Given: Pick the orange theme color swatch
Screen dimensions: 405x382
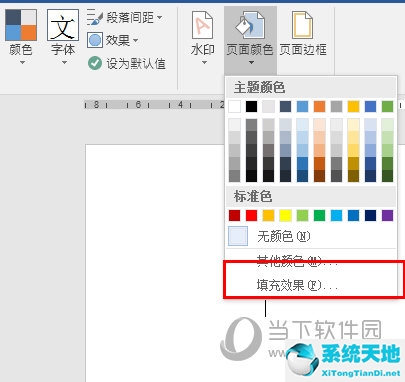Looking at the screenshot, I should pos(319,107).
